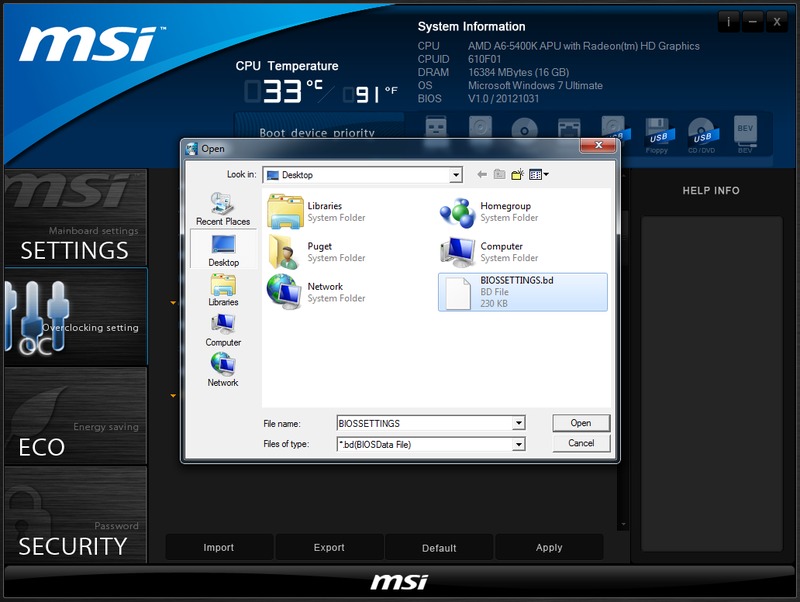The height and width of the screenshot is (602, 800).
Task: Go back using the dialog's back arrow
Action: (482, 175)
